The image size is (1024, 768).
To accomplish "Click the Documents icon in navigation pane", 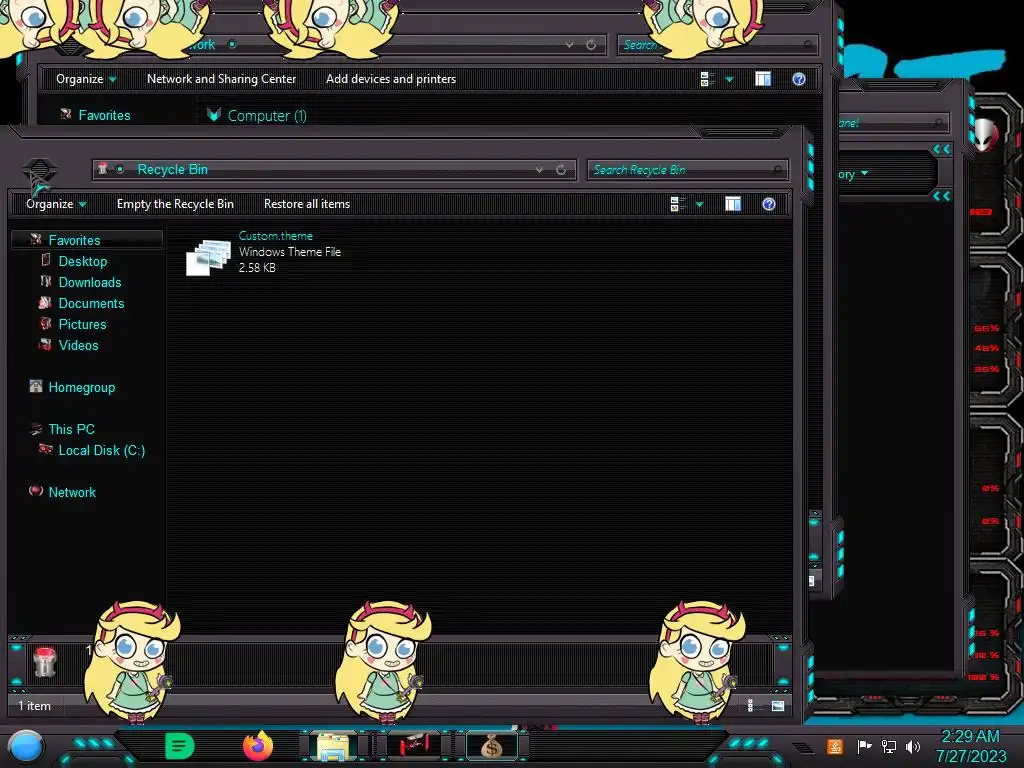I will tap(45, 302).
